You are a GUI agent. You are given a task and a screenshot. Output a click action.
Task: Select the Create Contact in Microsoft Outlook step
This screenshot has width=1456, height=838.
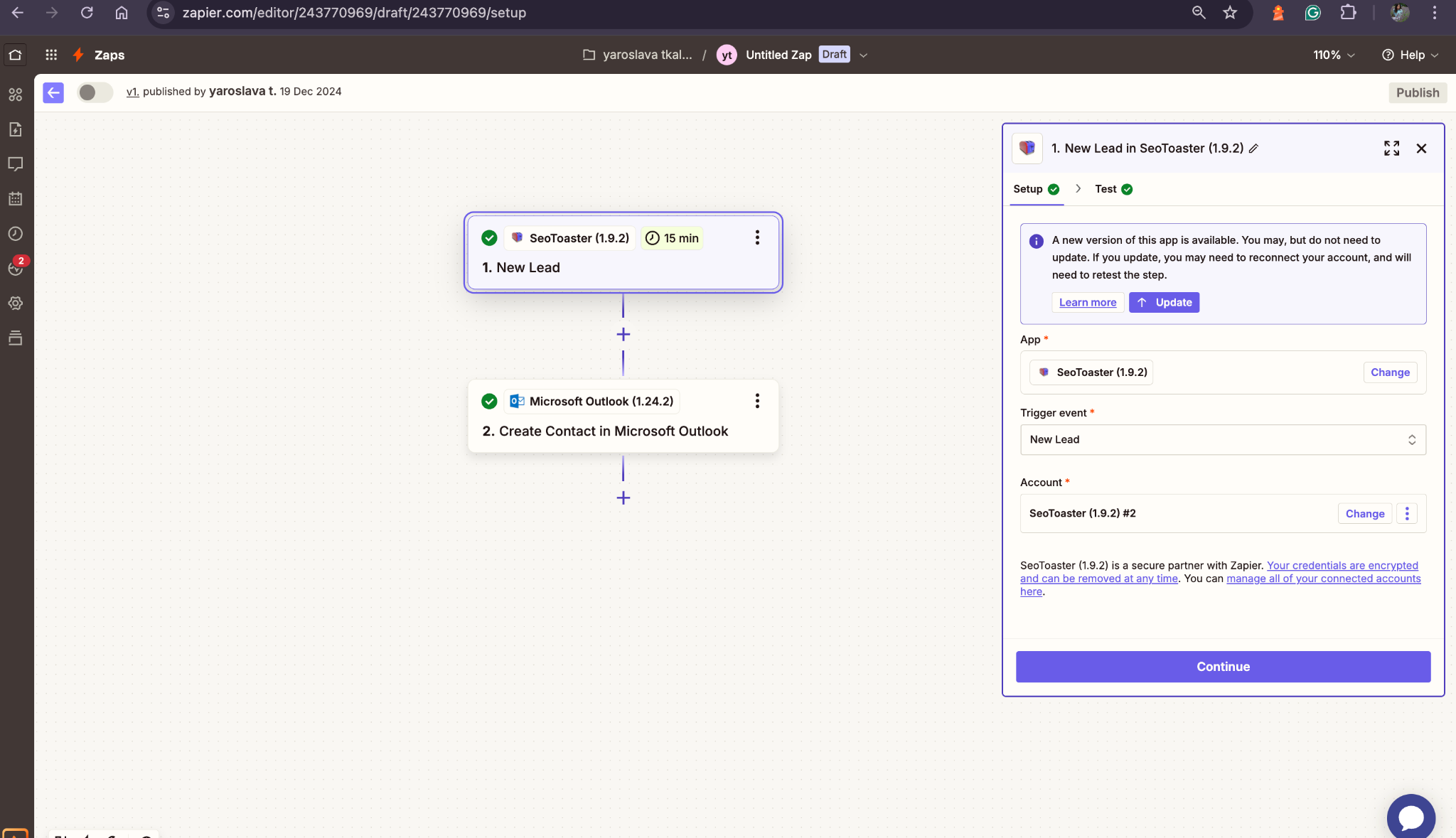(x=623, y=417)
